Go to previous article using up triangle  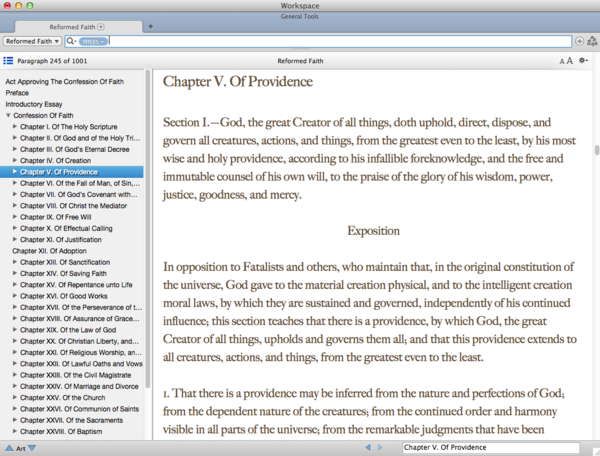[x=9, y=448]
